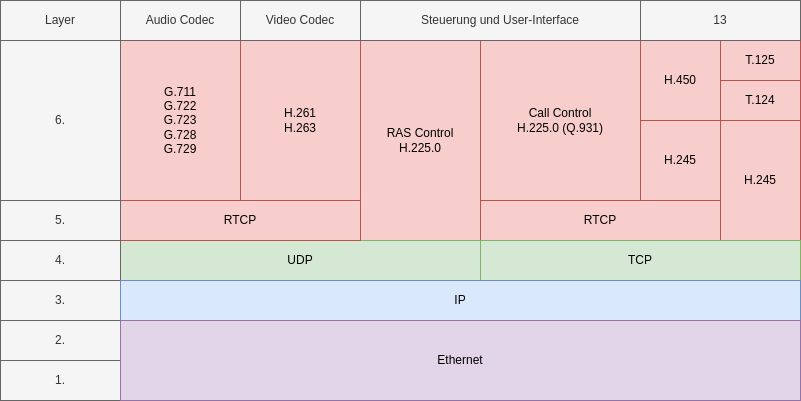Image resolution: width=801 pixels, height=401 pixels.
Task: Click the H.245 cell directly below H.450
Action: coord(680,160)
